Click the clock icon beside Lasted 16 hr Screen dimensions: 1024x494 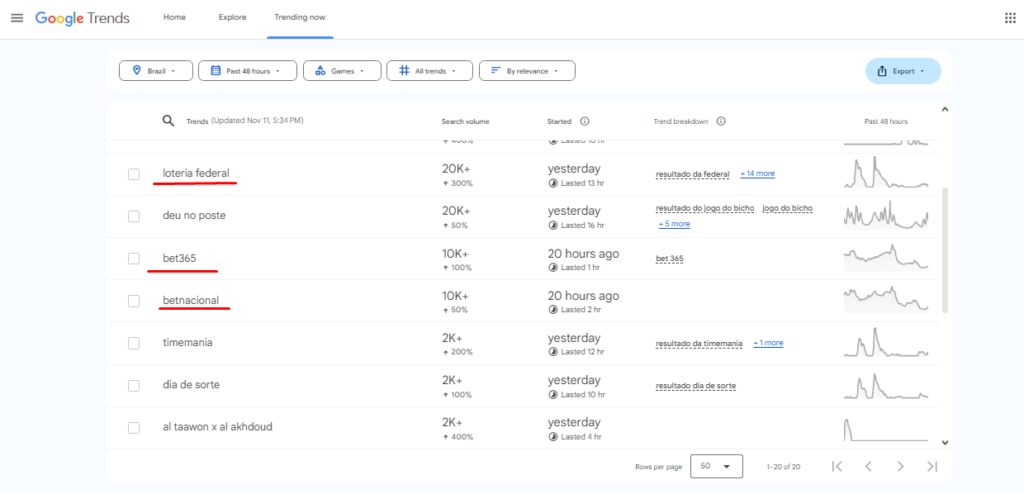pyautogui.click(x=553, y=225)
